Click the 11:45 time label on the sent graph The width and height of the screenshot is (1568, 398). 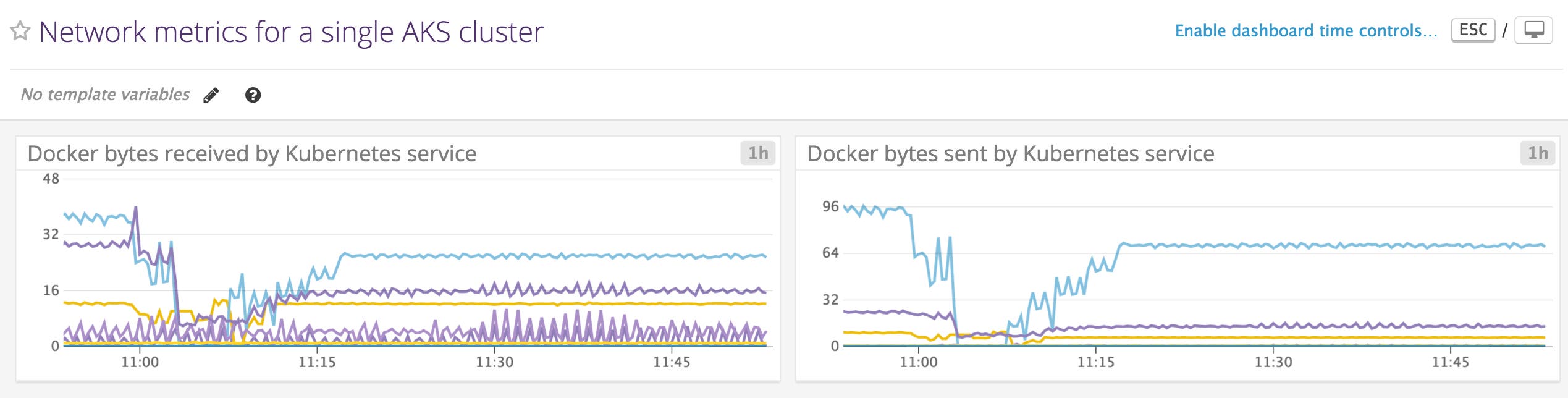[1450, 362]
